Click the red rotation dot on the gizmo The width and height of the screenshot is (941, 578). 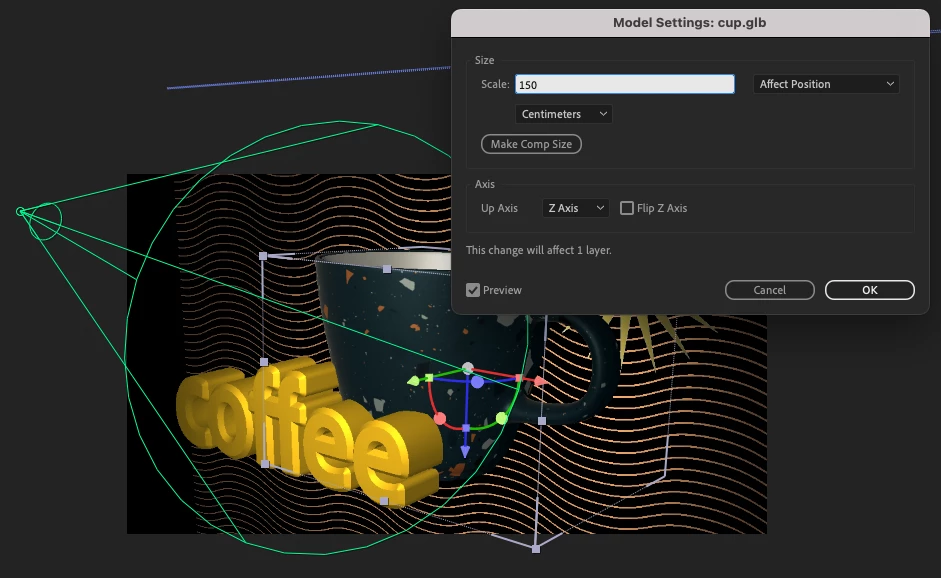(x=440, y=418)
